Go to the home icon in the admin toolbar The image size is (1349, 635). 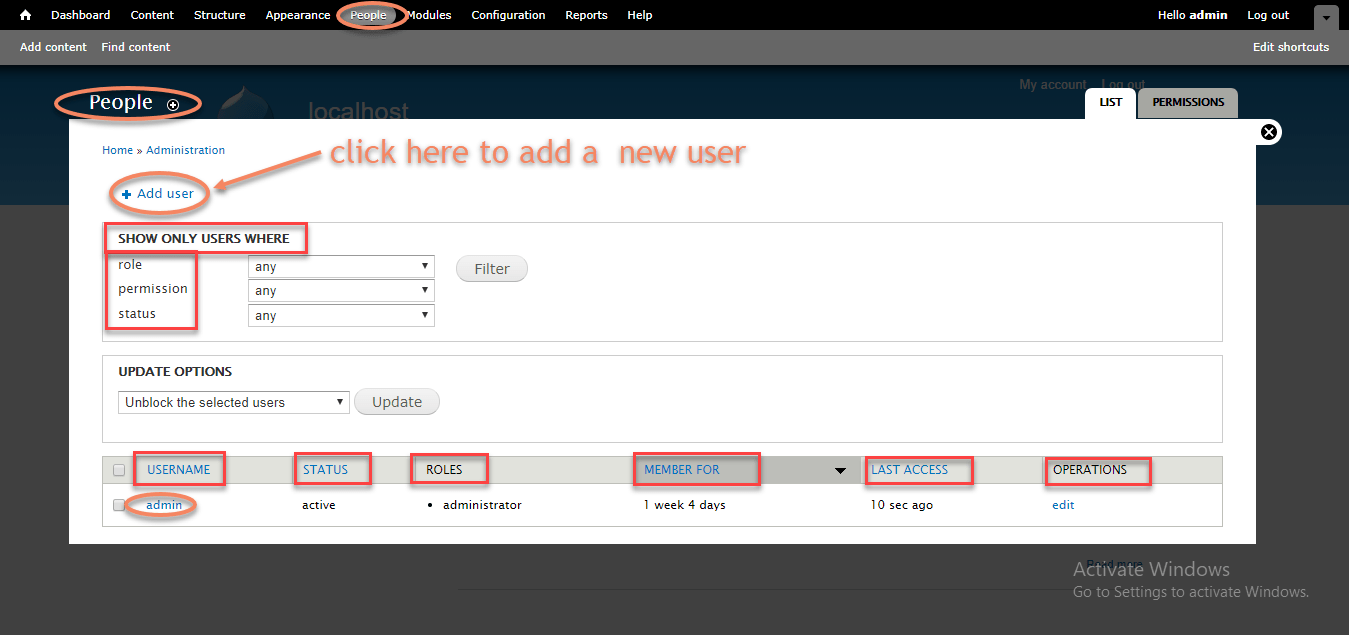(x=26, y=15)
